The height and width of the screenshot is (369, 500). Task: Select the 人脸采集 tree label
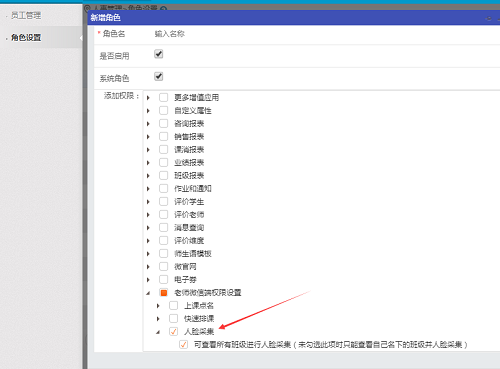[x=199, y=331]
